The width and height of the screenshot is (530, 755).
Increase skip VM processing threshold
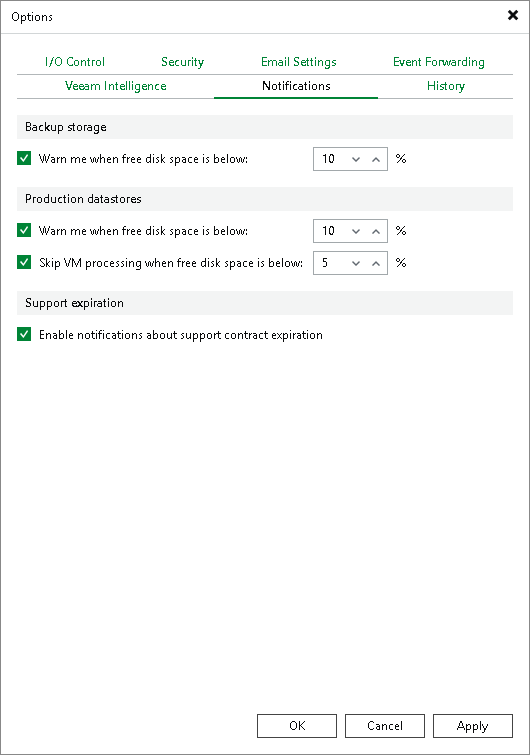pyautogui.click(x=376, y=263)
